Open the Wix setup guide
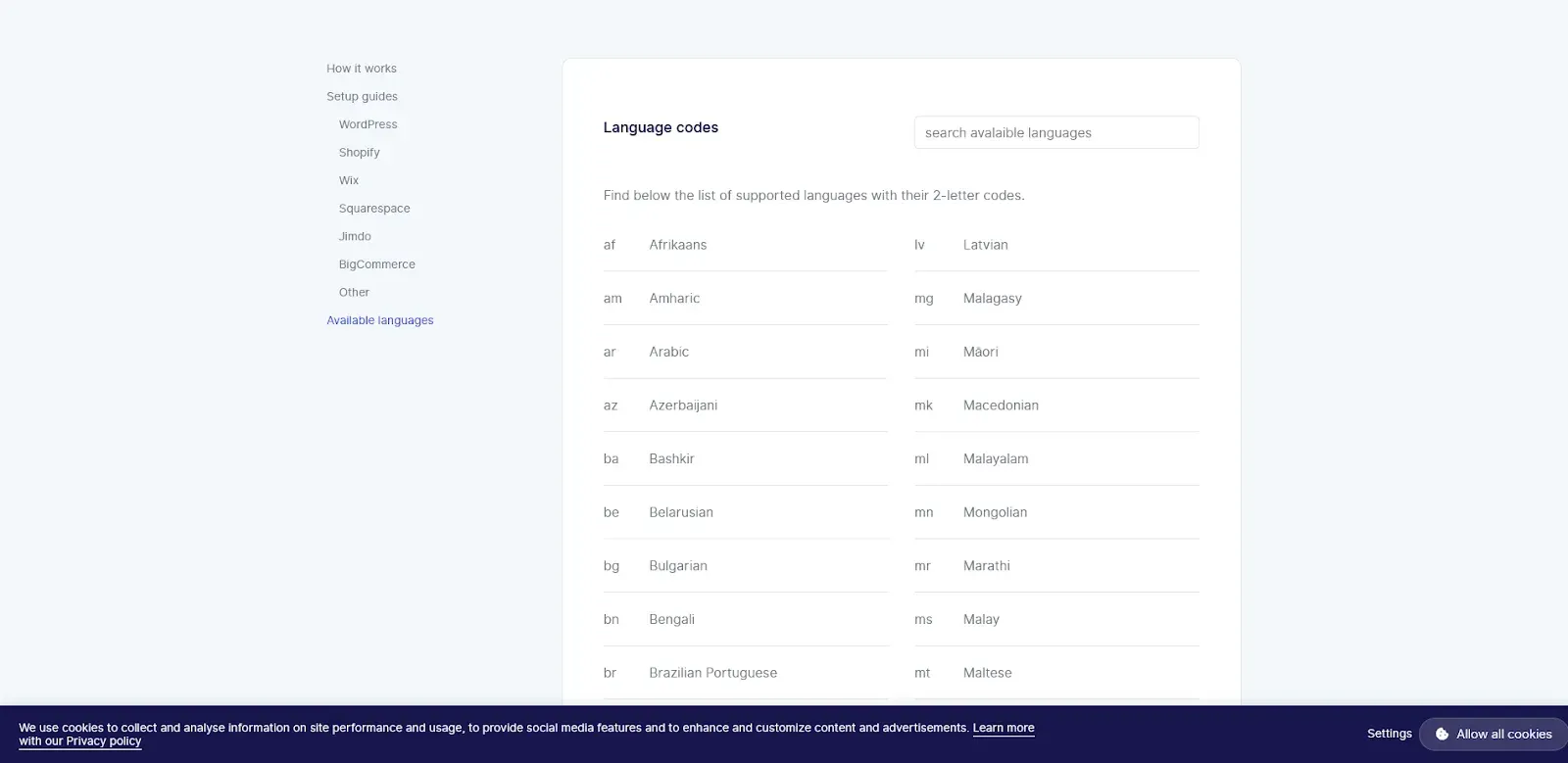This screenshot has width=1568, height=763. click(x=349, y=180)
